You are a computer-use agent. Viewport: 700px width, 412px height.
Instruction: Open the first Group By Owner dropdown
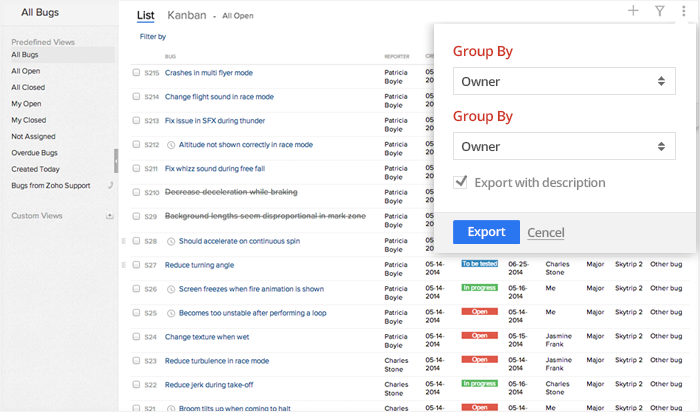(x=563, y=81)
